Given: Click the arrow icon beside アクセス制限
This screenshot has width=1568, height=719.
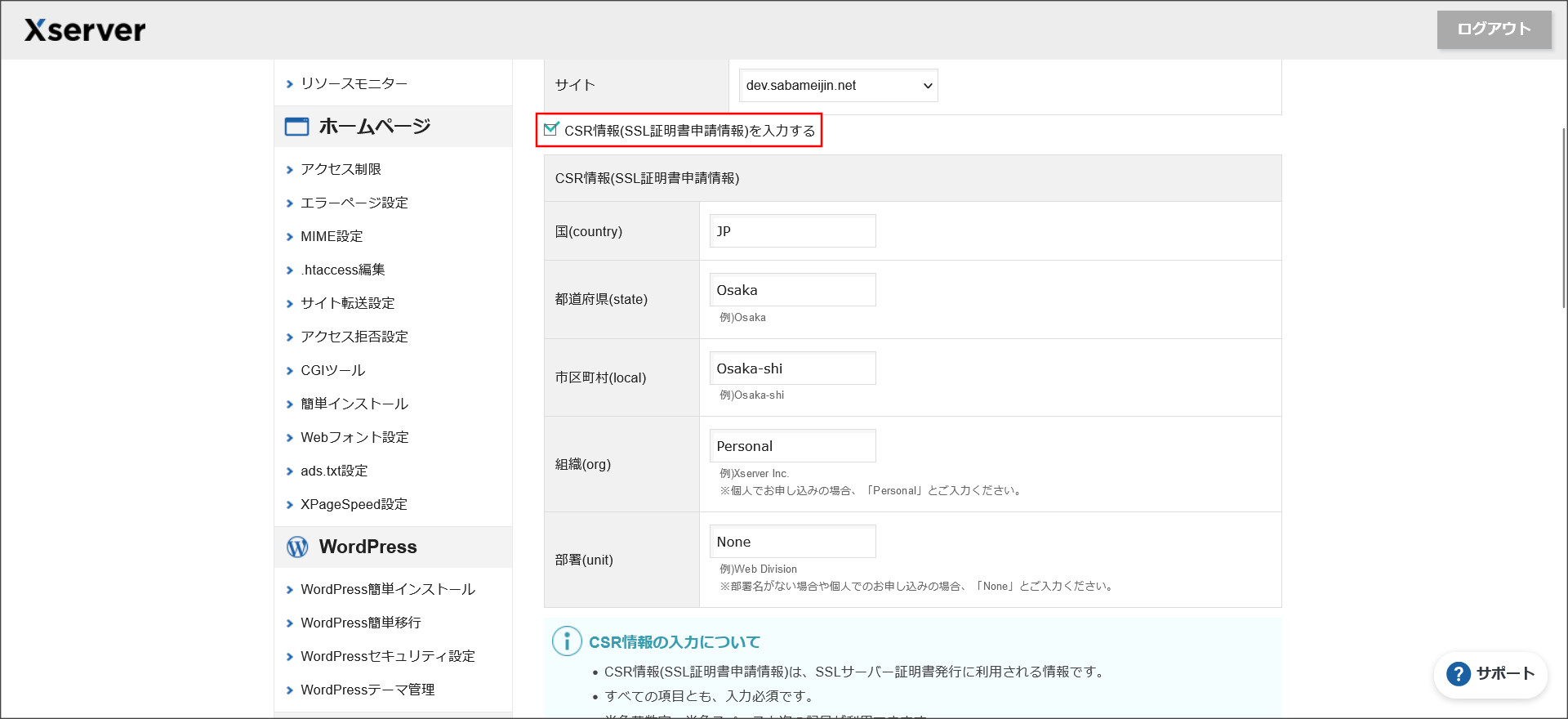Looking at the screenshot, I should 289,170.
